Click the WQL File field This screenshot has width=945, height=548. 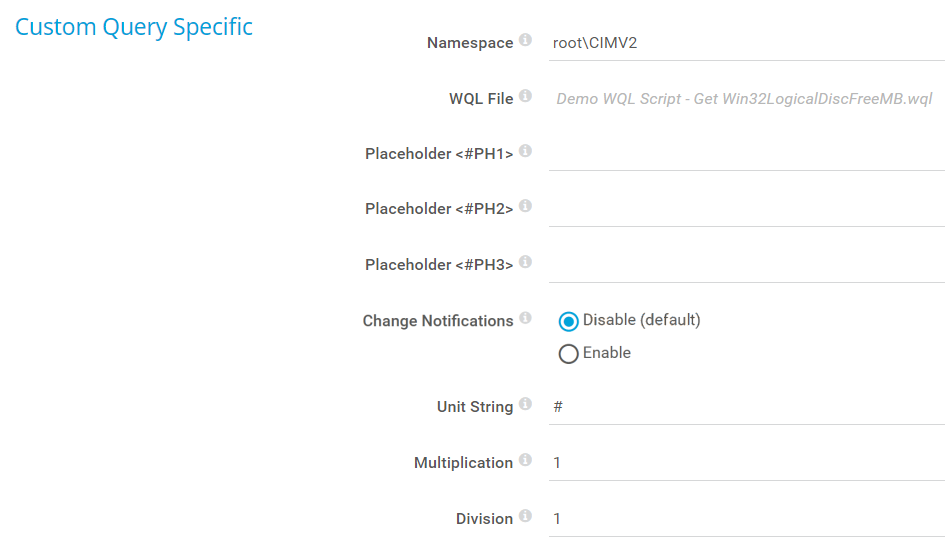click(745, 99)
